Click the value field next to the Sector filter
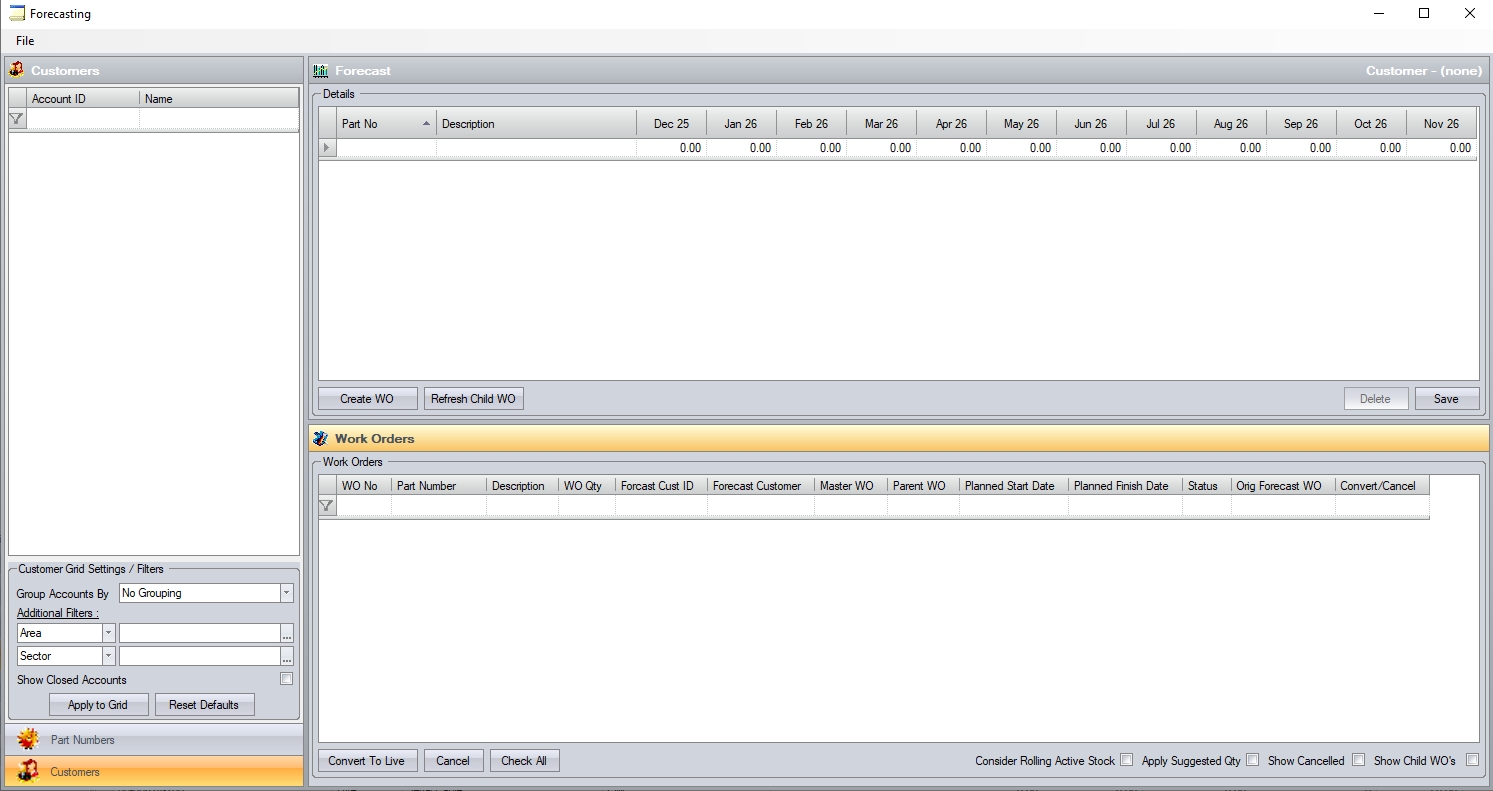 click(x=199, y=656)
